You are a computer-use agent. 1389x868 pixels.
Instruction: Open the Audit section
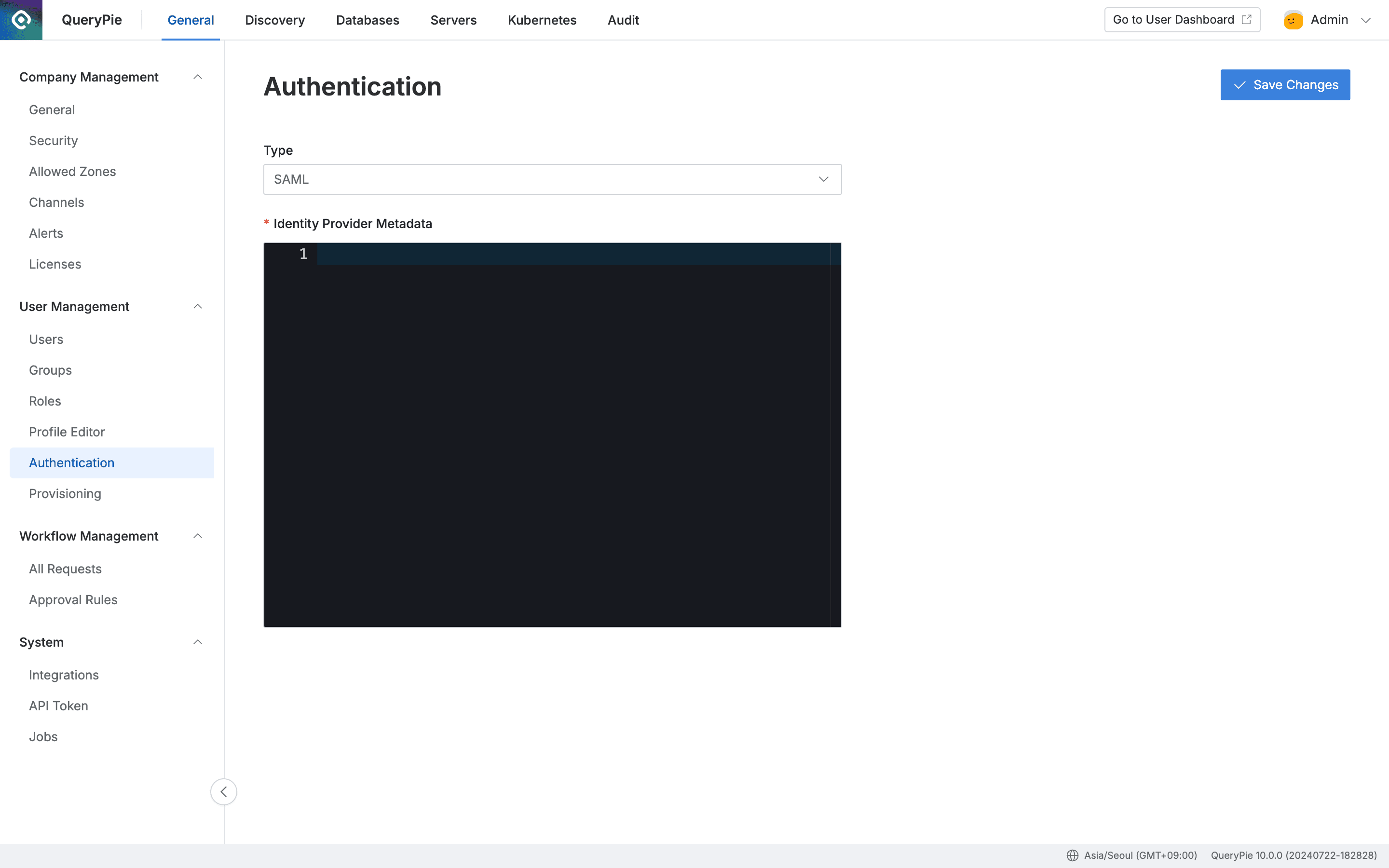623,19
